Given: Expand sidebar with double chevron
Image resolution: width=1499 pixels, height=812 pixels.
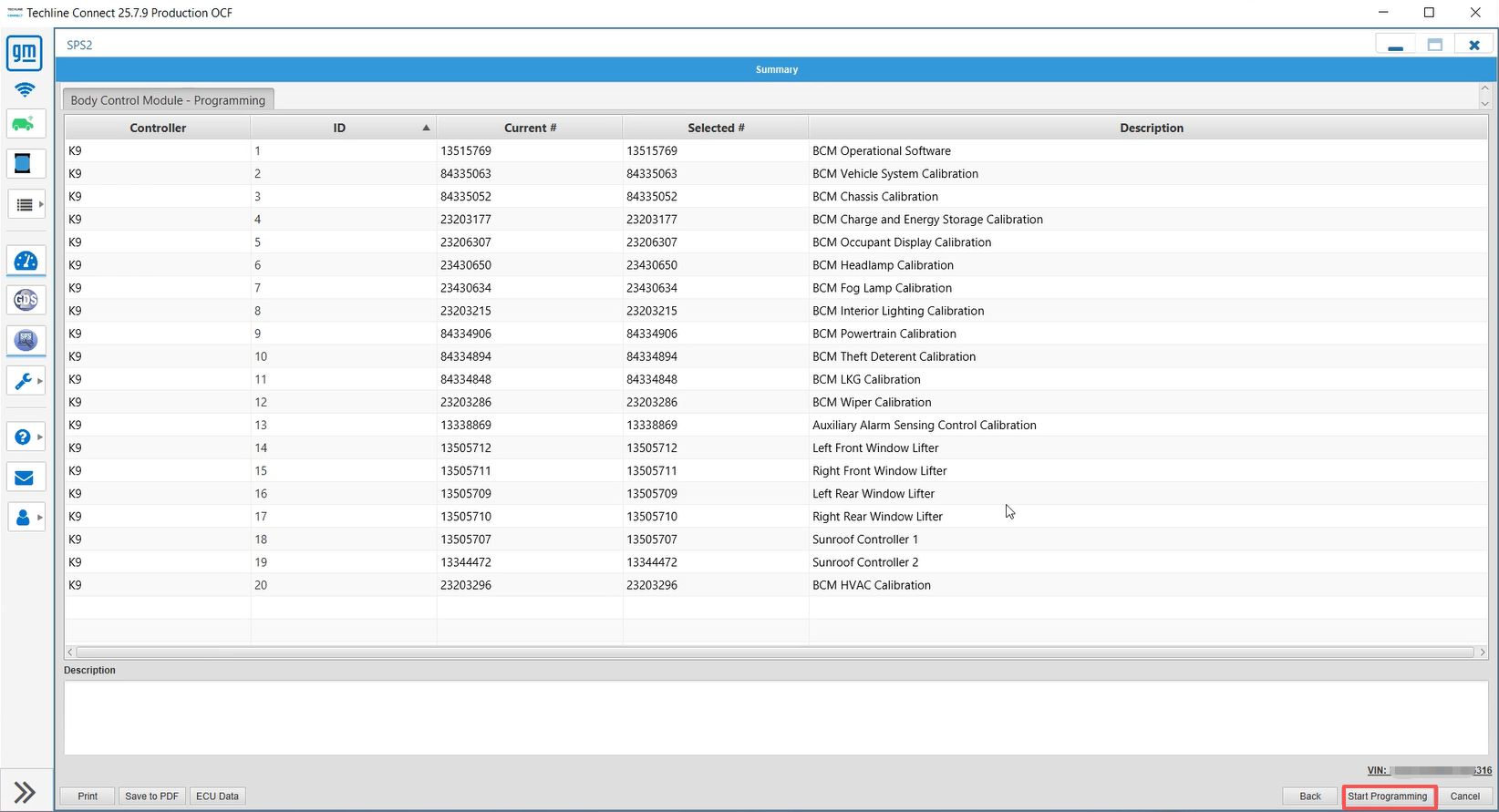Looking at the screenshot, I should [x=25, y=792].
